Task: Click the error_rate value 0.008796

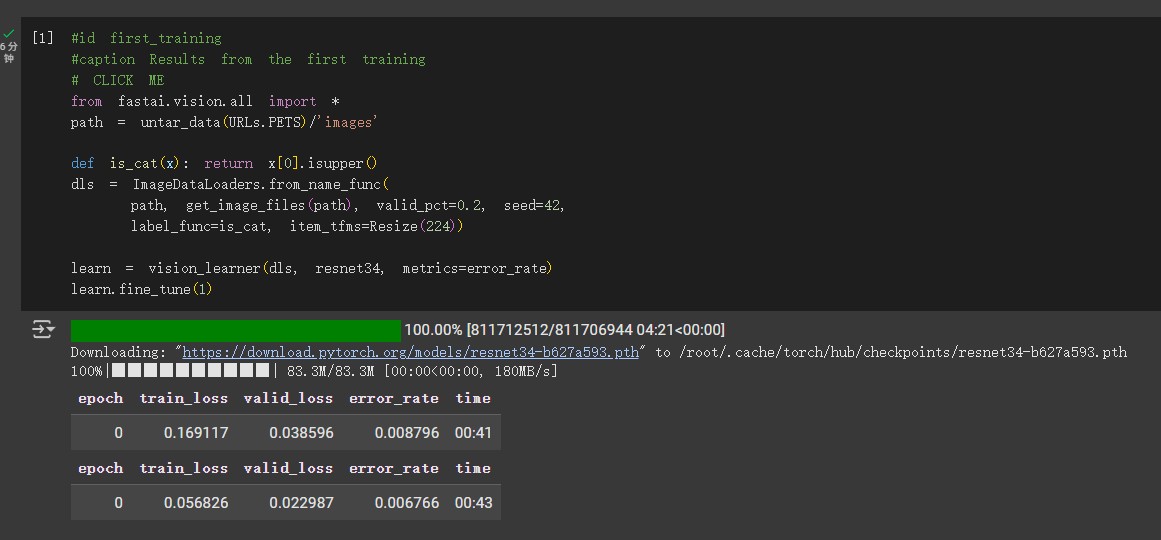Action: pyautogui.click(x=406, y=433)
